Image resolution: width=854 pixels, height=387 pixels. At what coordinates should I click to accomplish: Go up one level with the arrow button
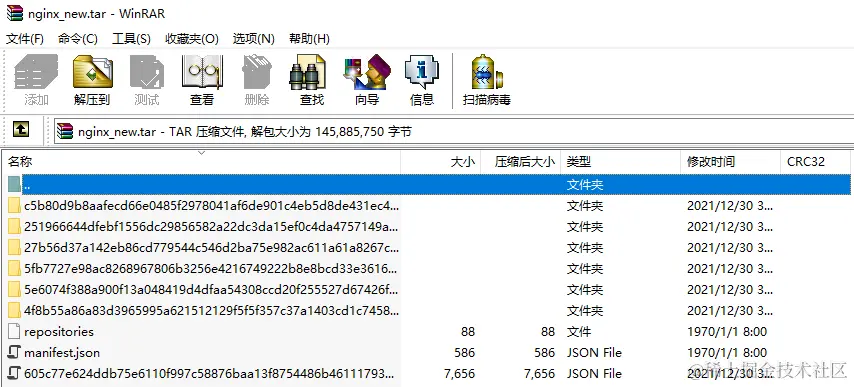[21, 130]
